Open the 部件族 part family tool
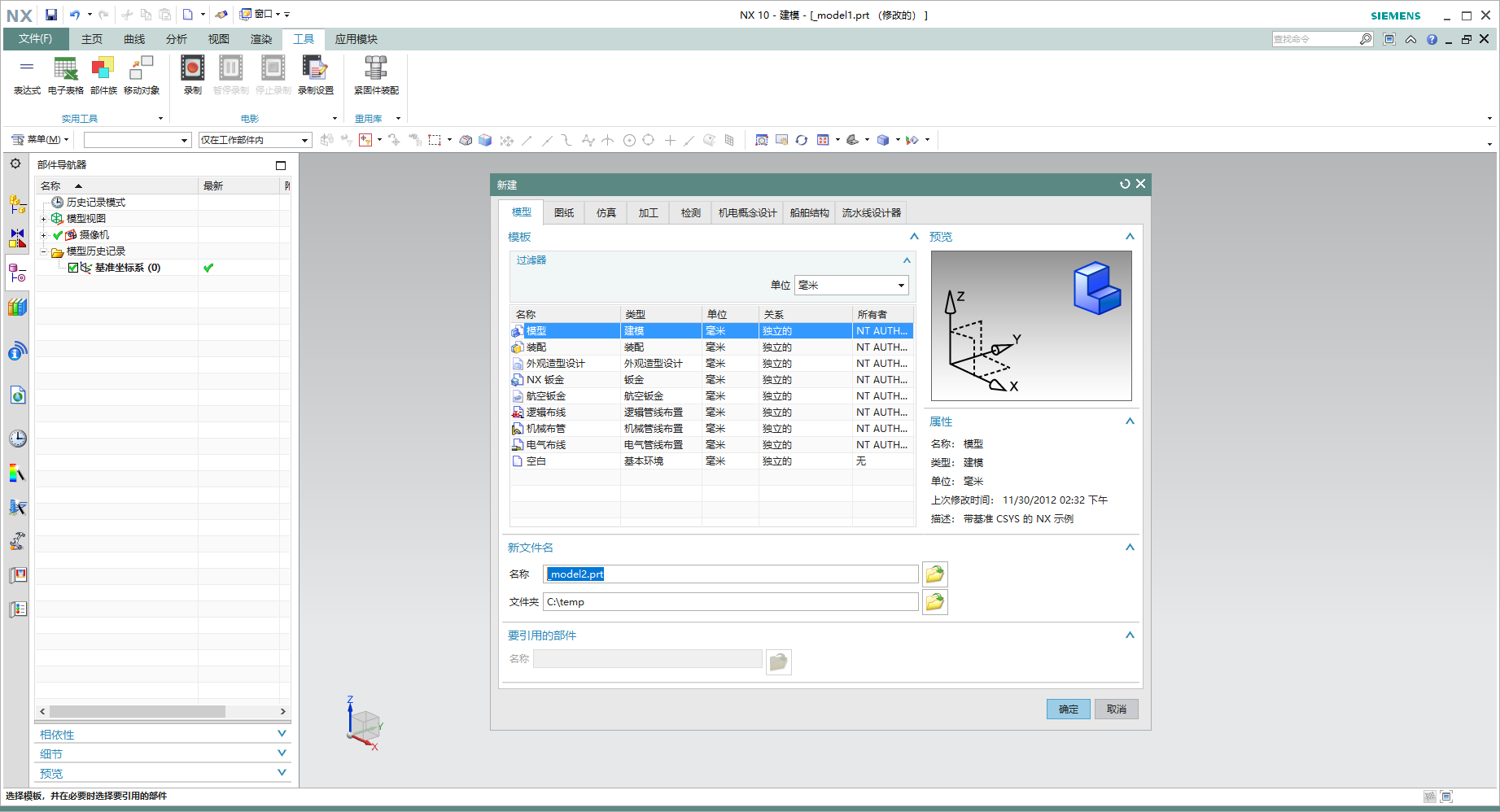Image resolution: width=1500 pixels, height=812 pixels. pyautogui.click(x=103, y=76)
